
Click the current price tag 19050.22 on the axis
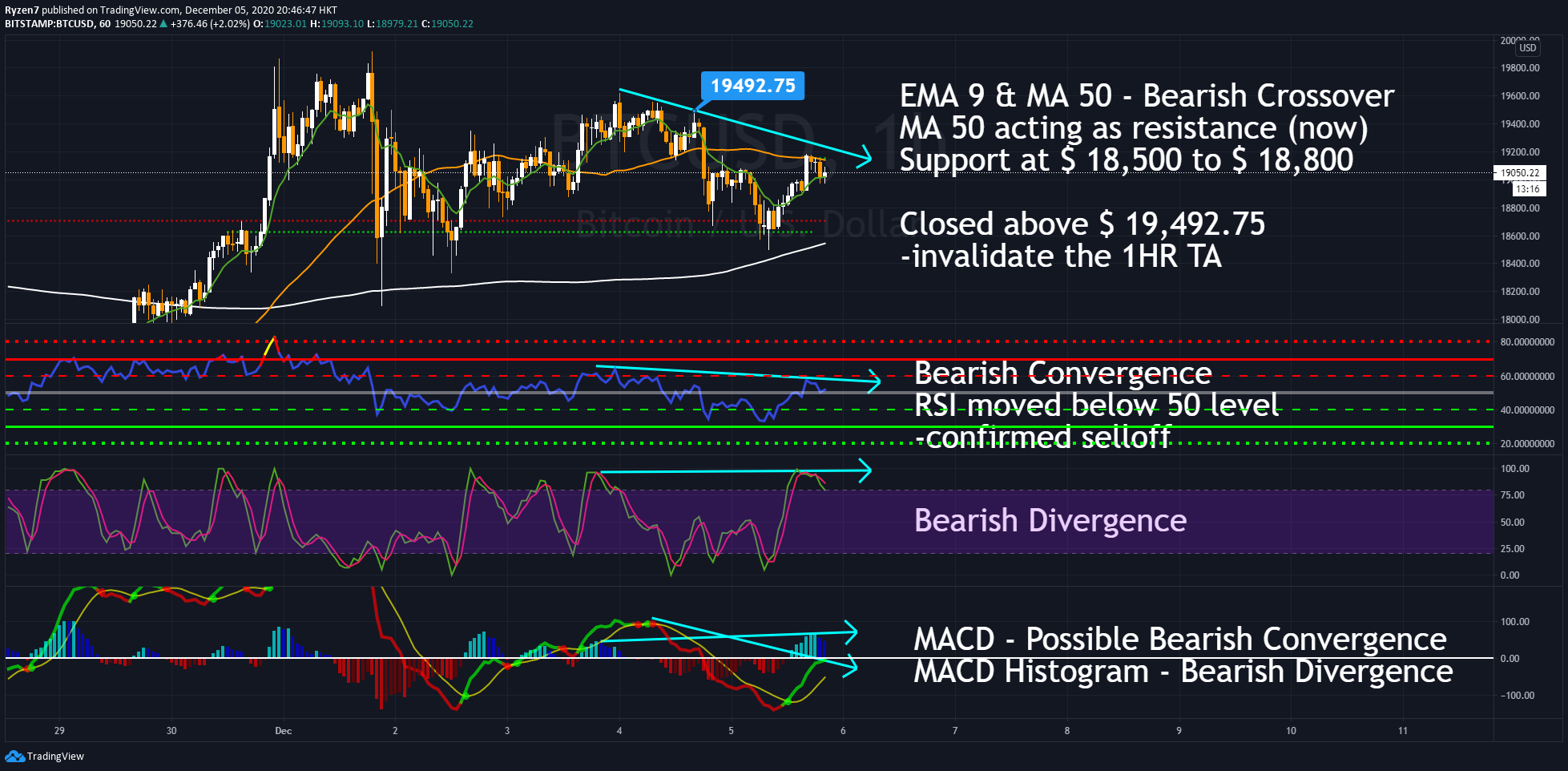pos(1519,172)
